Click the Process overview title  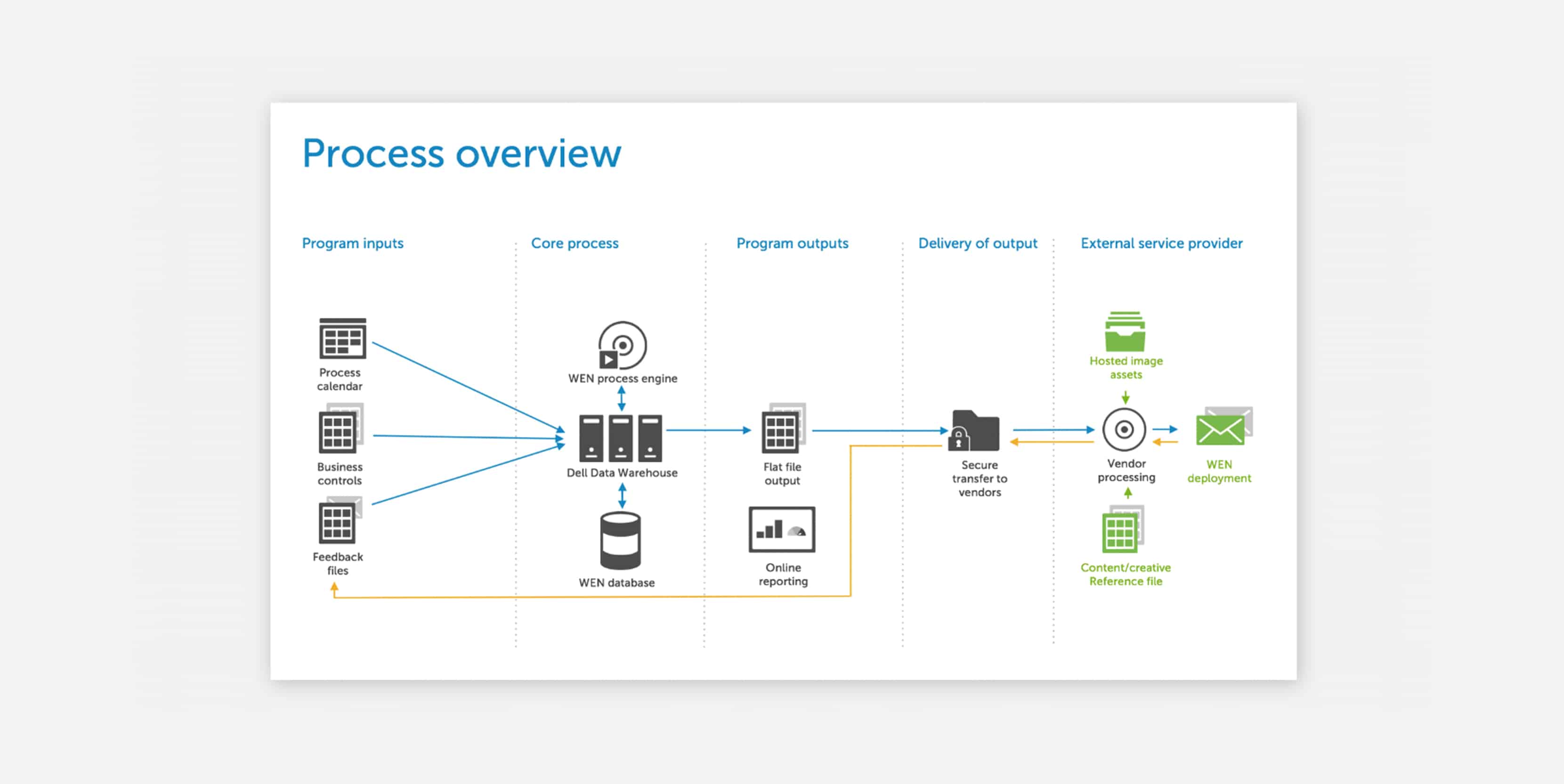(462, 153)
